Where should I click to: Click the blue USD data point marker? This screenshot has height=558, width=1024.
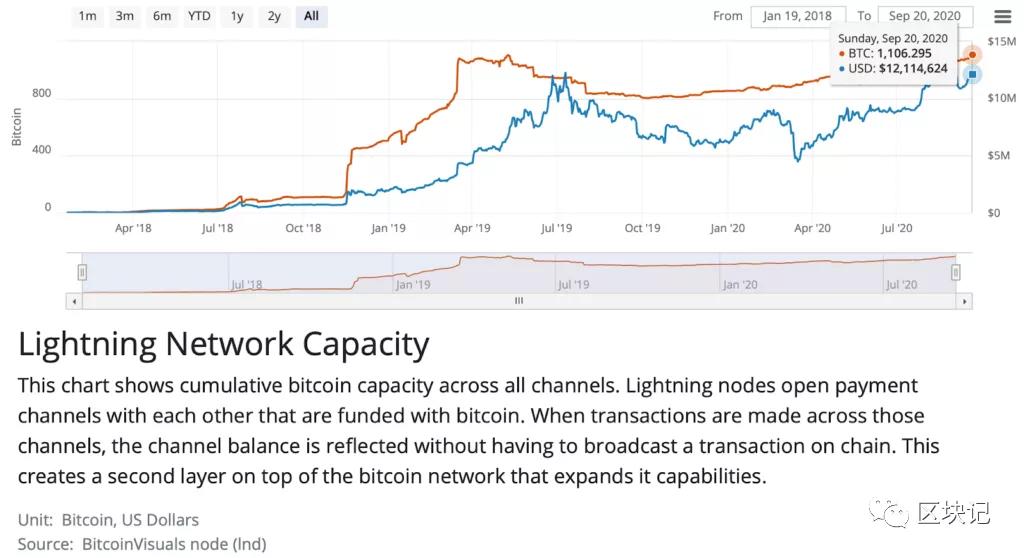pyautogui.click(x=972, y=74)
